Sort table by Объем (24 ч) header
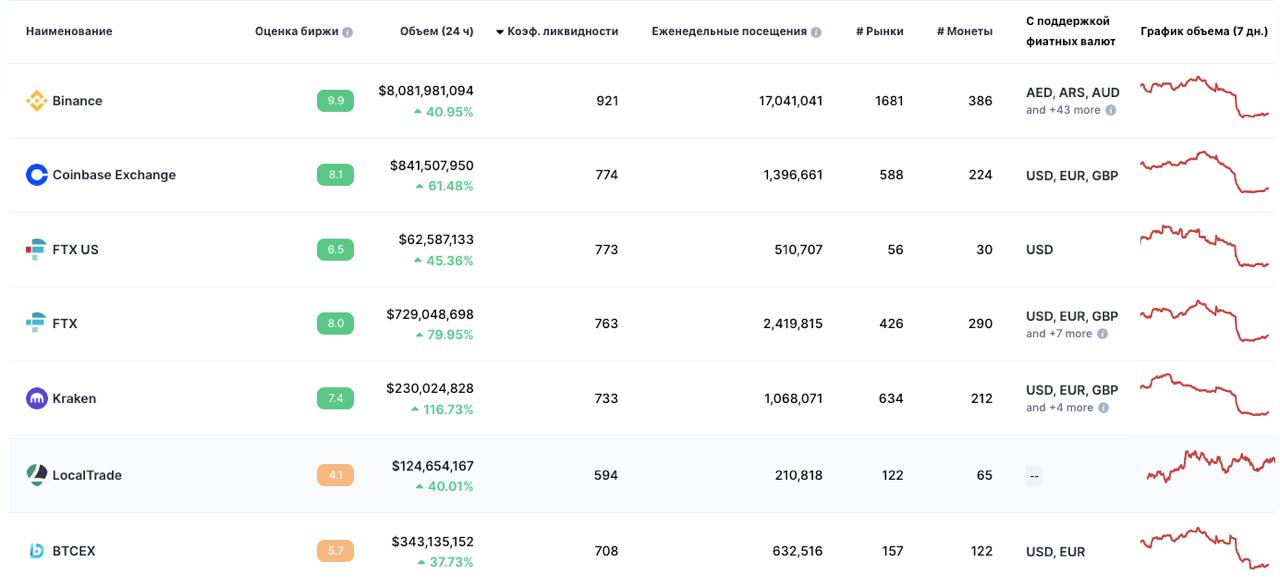 436,31
